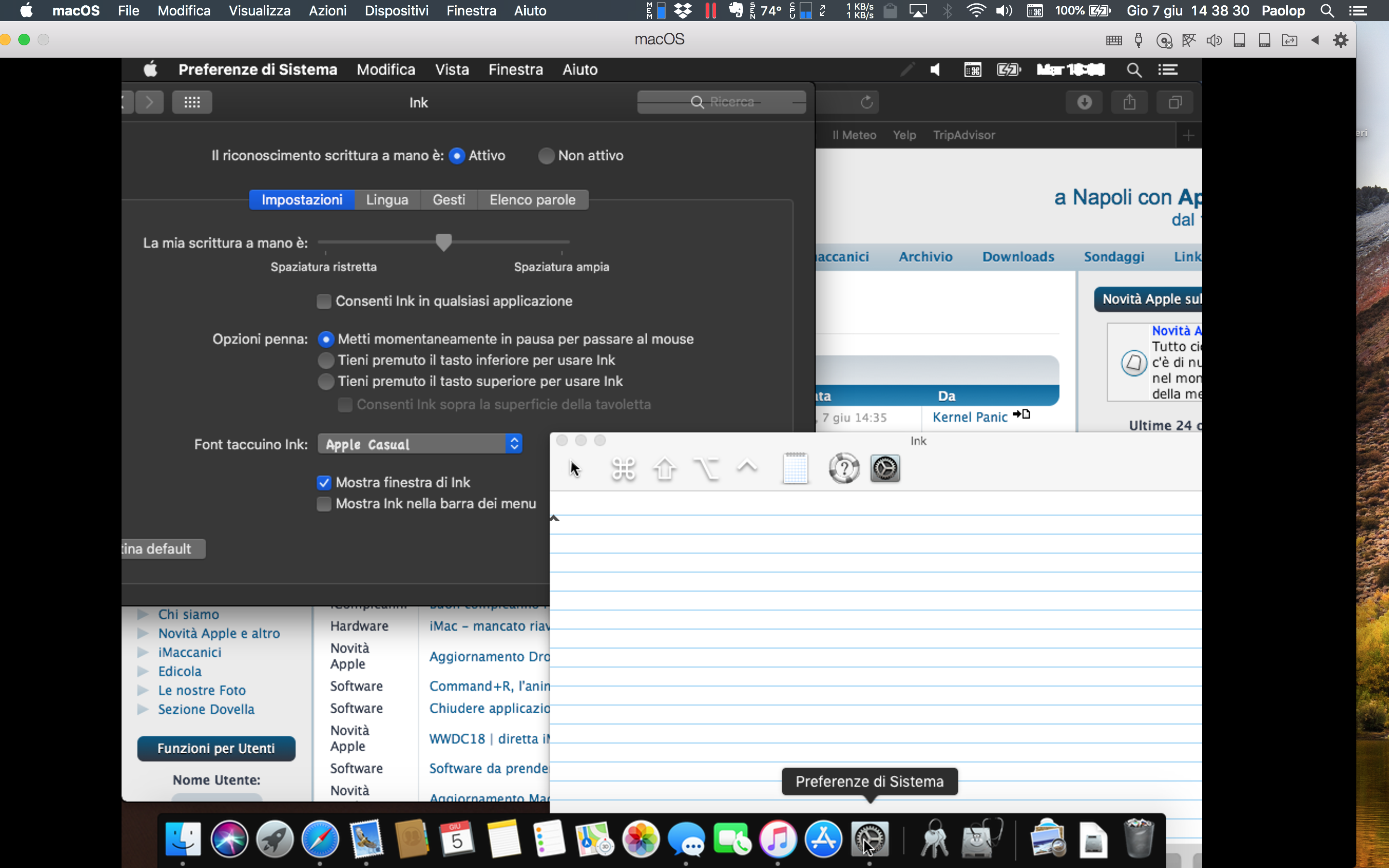Uncheck Mostra finestra di Ink

pos(324,483)
